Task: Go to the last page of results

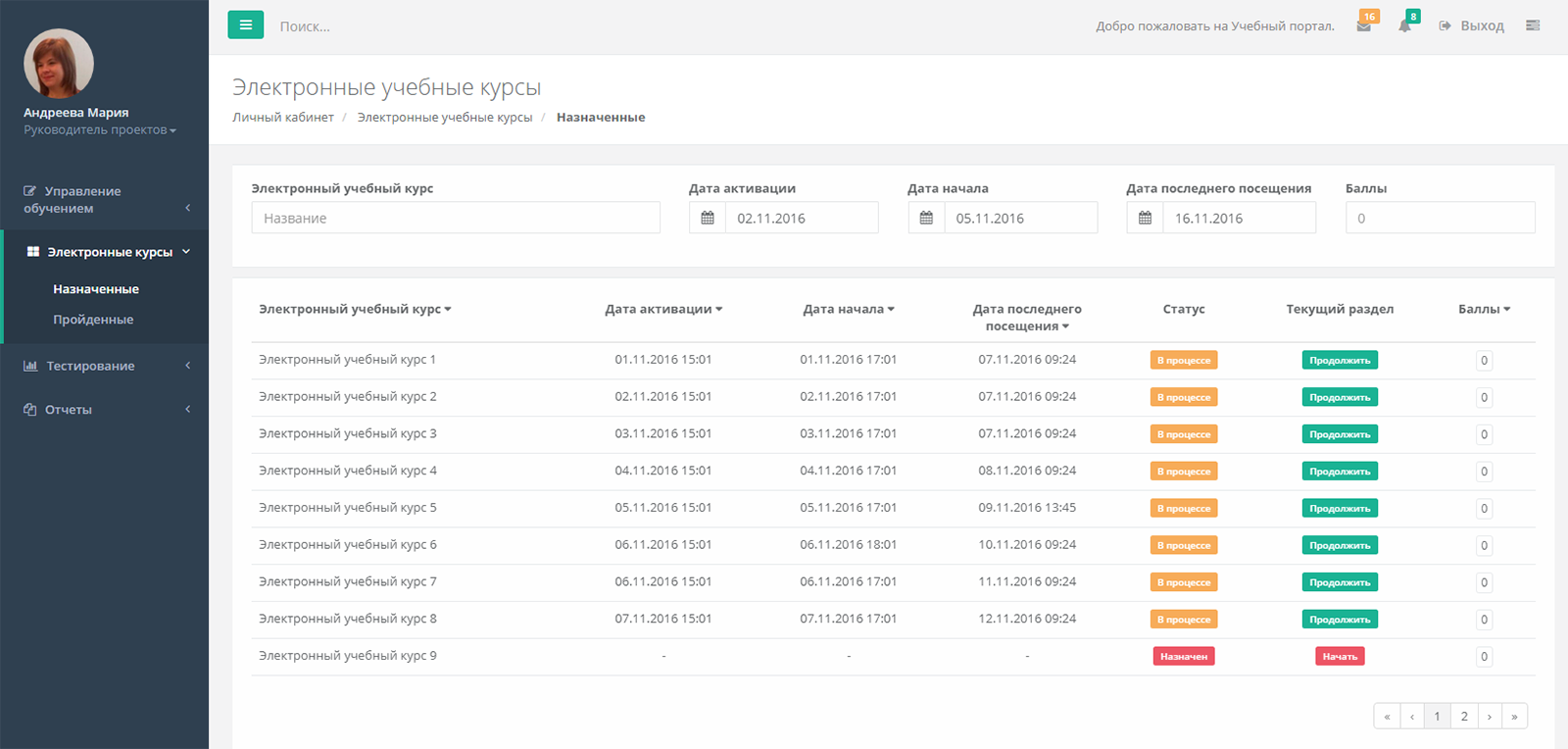Action: click(x=1515, y=717)
